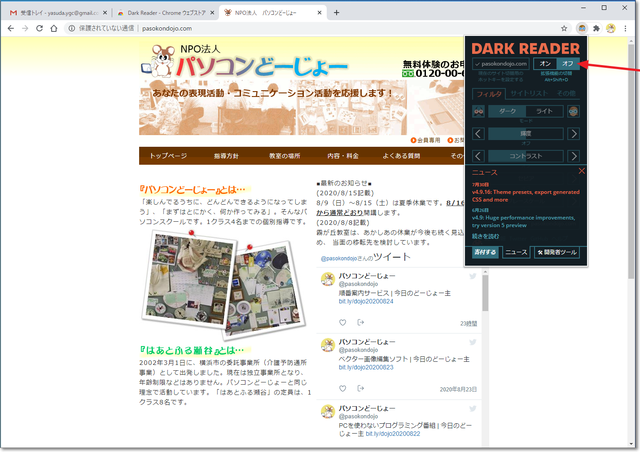
Task: Increase contrast with the right arrow
Action: coord(574,156)
